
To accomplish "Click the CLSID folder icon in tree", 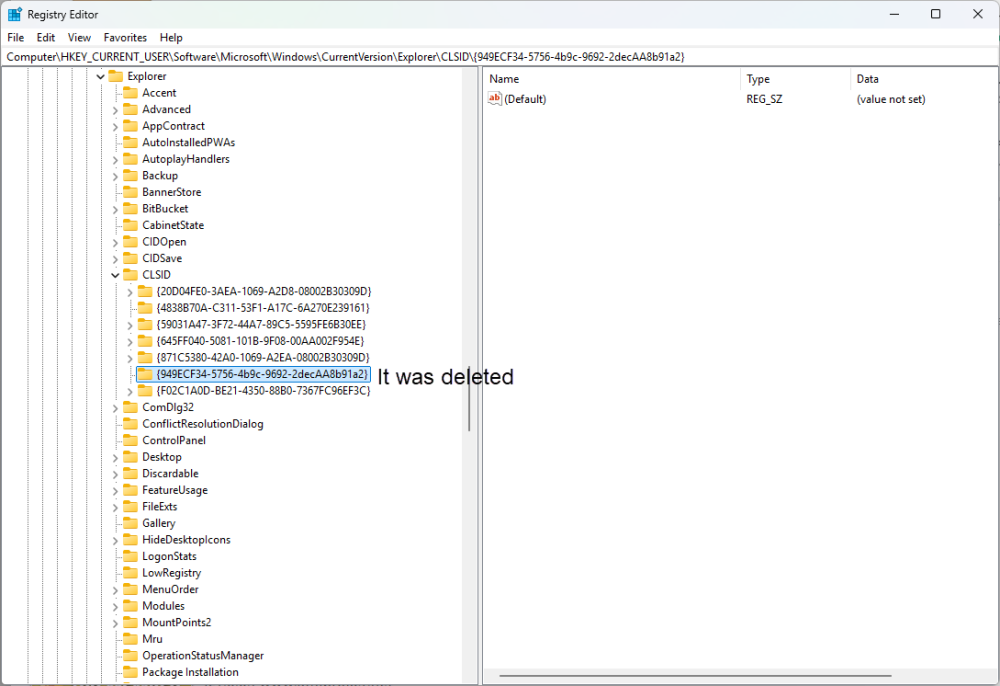I will coord(130,275).
